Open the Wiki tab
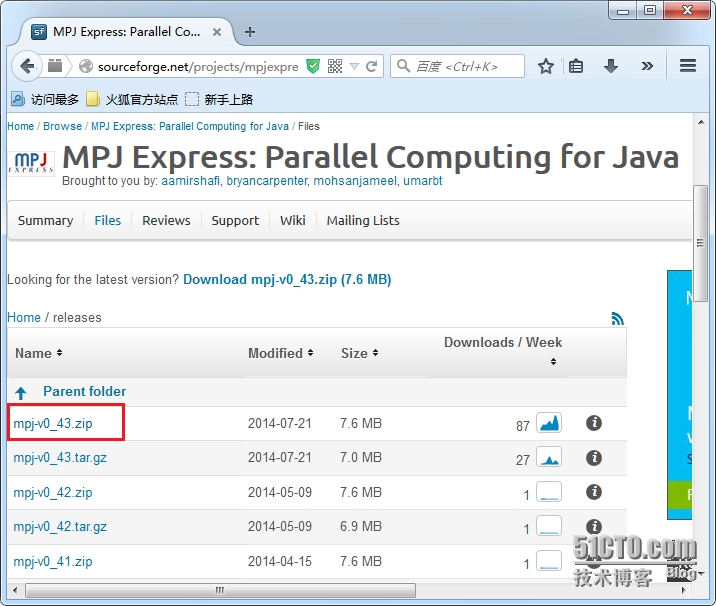This screenshot has height=606, width=716. pyautogui.click(x=293, y=221)
